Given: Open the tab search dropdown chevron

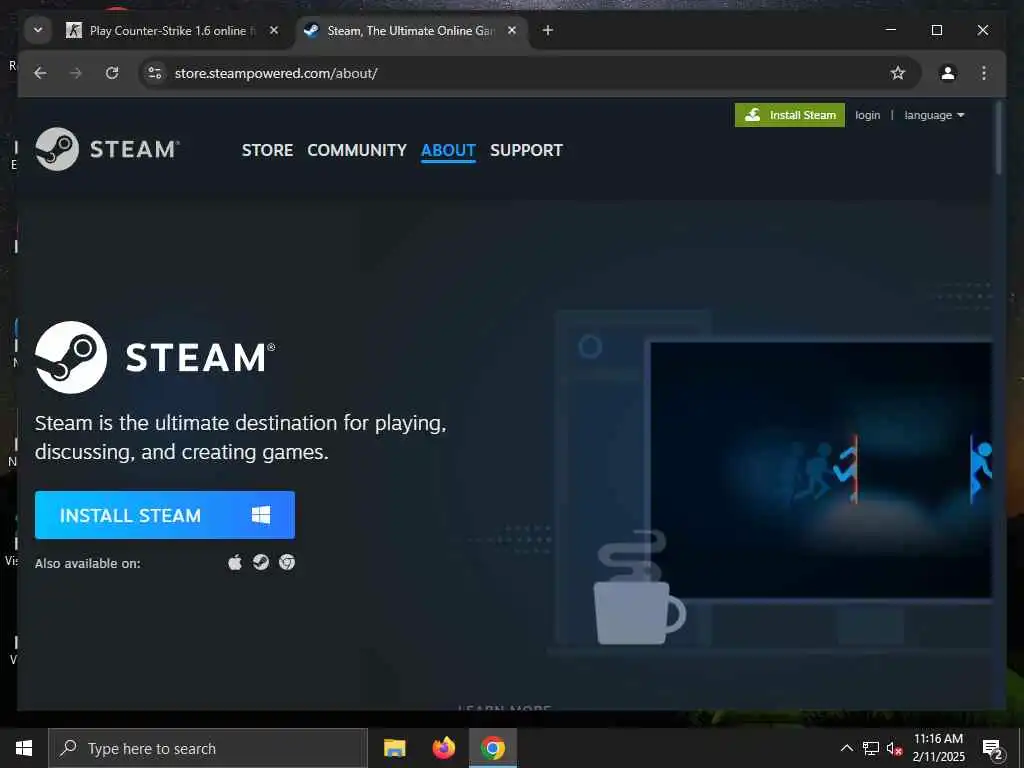Looking at the screenshot, I should tap(38, 30).
